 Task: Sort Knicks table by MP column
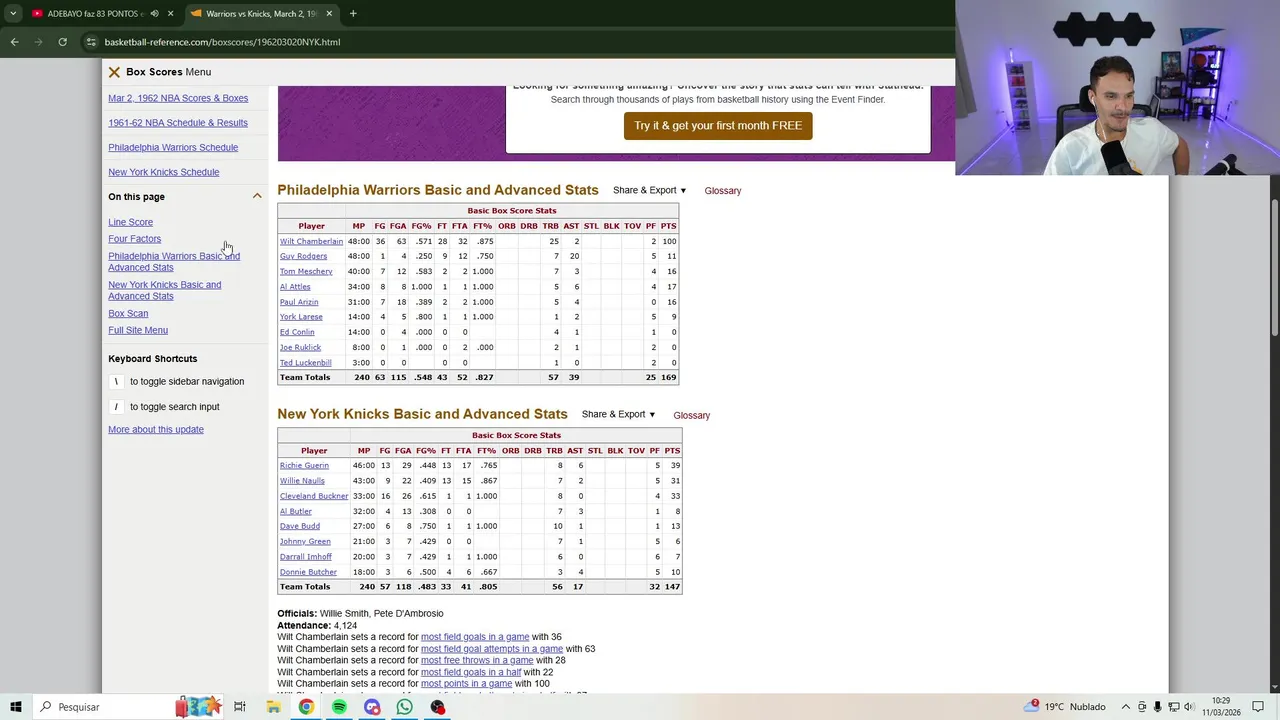pos(364,450)
